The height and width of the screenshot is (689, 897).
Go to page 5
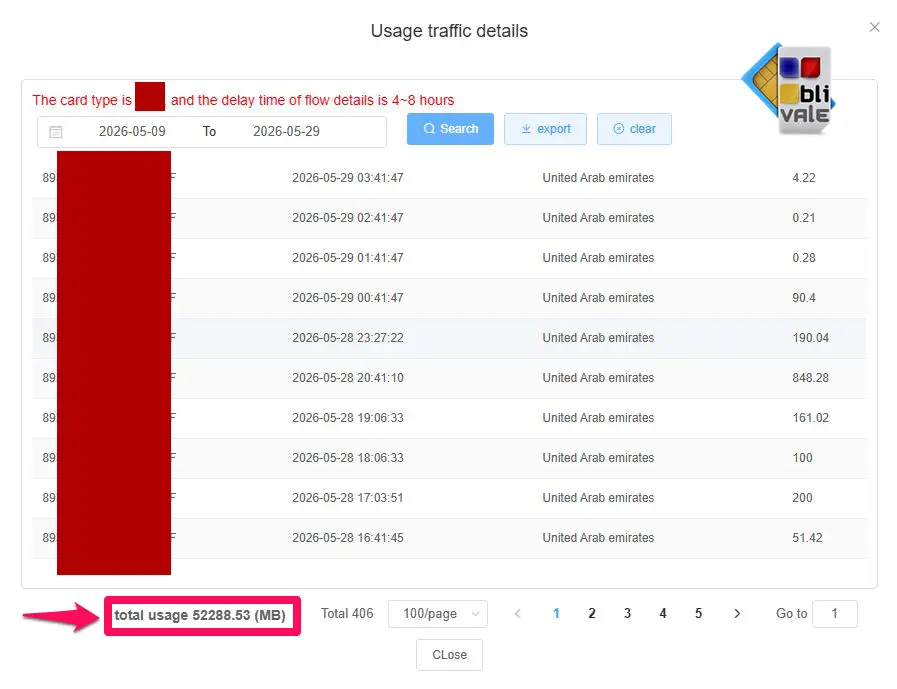(698, 613)
